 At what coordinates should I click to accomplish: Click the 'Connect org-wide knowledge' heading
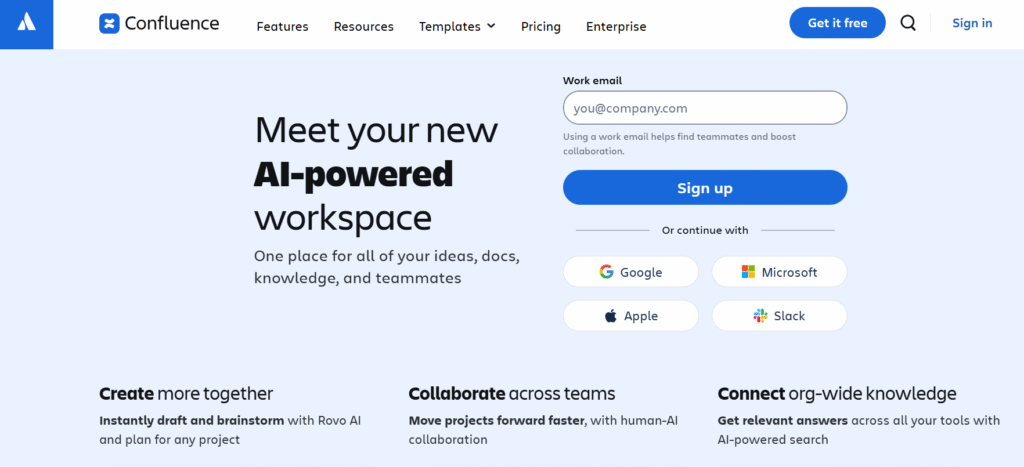[x=837, y=394]
